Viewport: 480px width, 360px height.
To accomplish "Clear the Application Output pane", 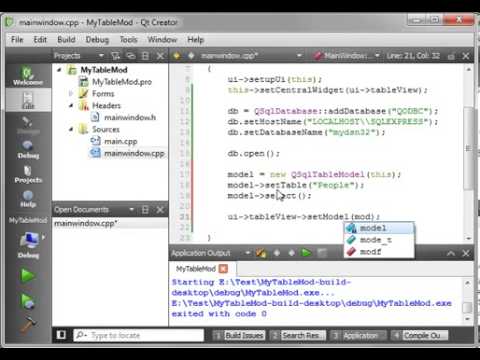I will click(x=261, y=253).
